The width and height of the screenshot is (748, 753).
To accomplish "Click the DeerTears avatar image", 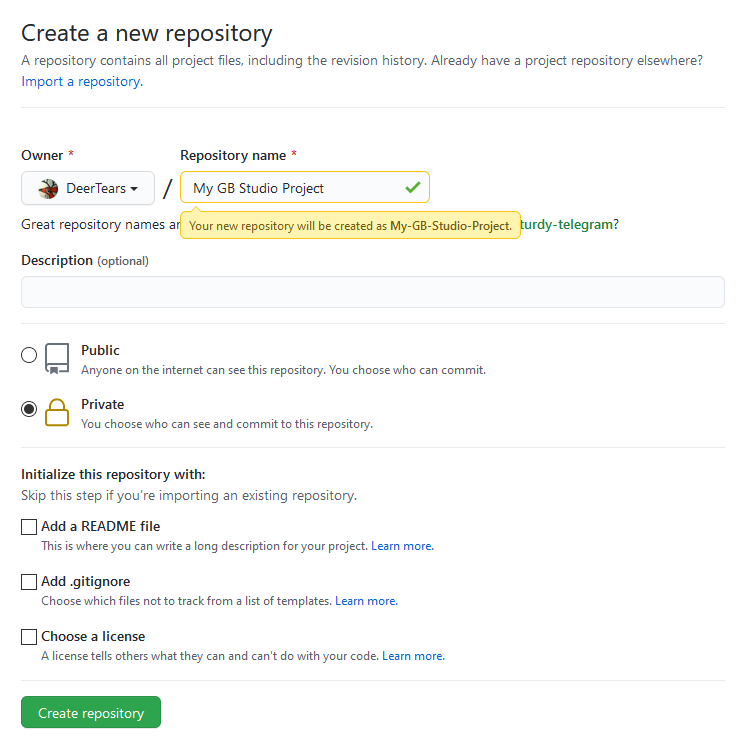I will tap(48, 189).
